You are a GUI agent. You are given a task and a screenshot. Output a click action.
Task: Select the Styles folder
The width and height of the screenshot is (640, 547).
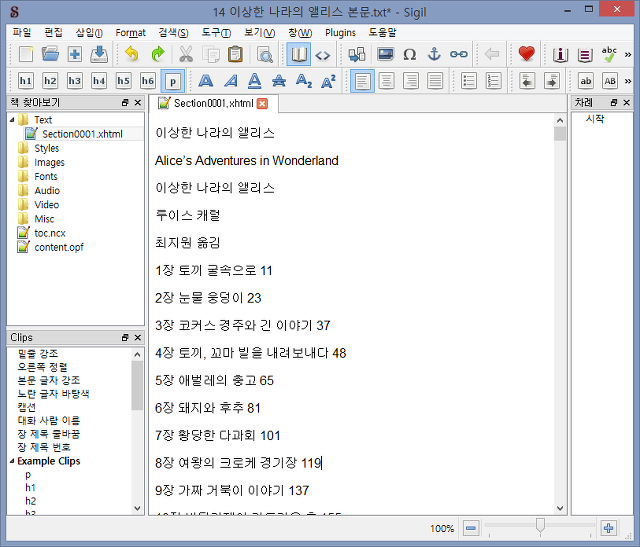pos(47,148)
